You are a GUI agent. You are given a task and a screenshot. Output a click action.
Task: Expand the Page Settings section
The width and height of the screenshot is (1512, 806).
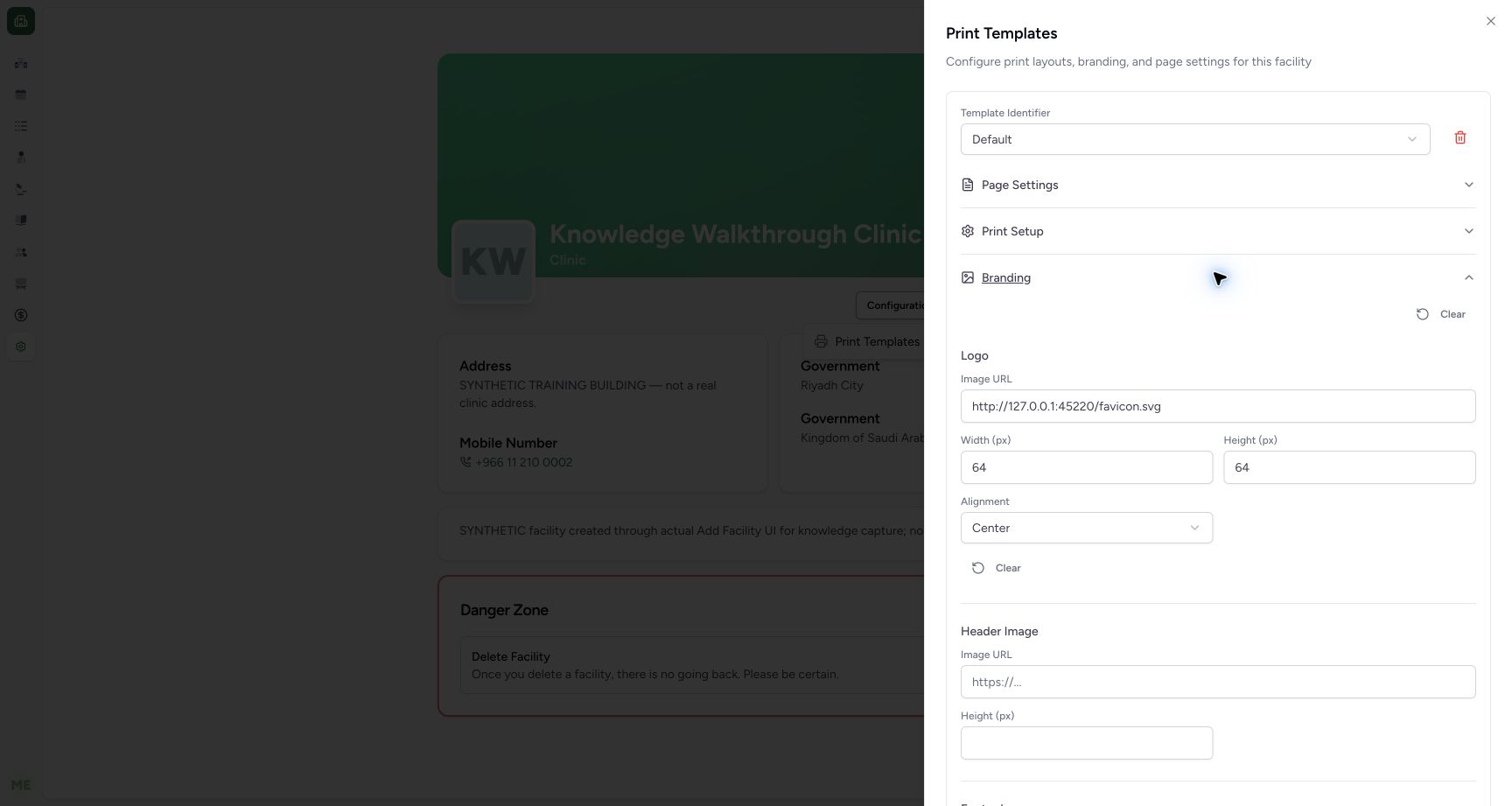(1217, 185)
